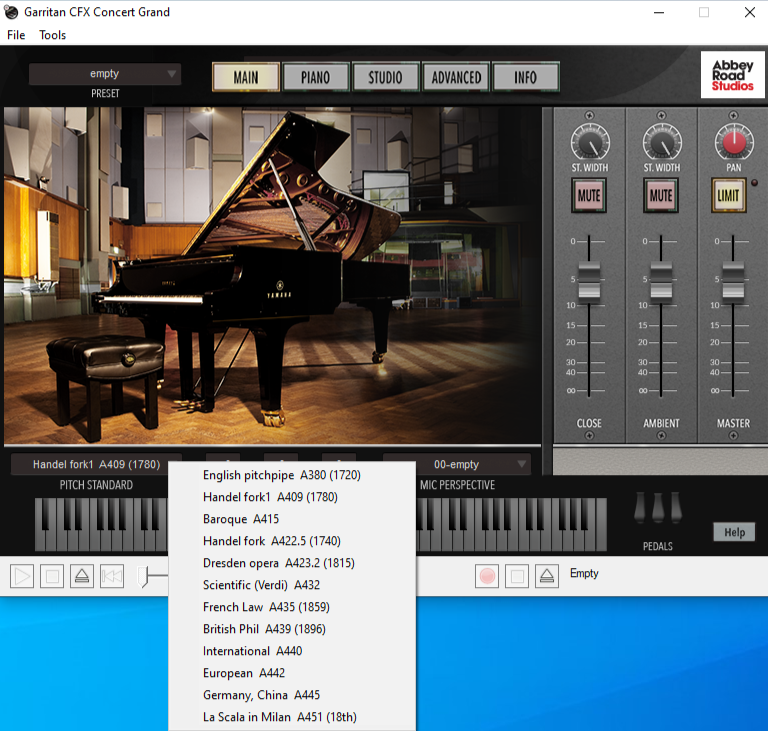Click the Ambient ST. WIDTH knob

(x=662, y=143)
